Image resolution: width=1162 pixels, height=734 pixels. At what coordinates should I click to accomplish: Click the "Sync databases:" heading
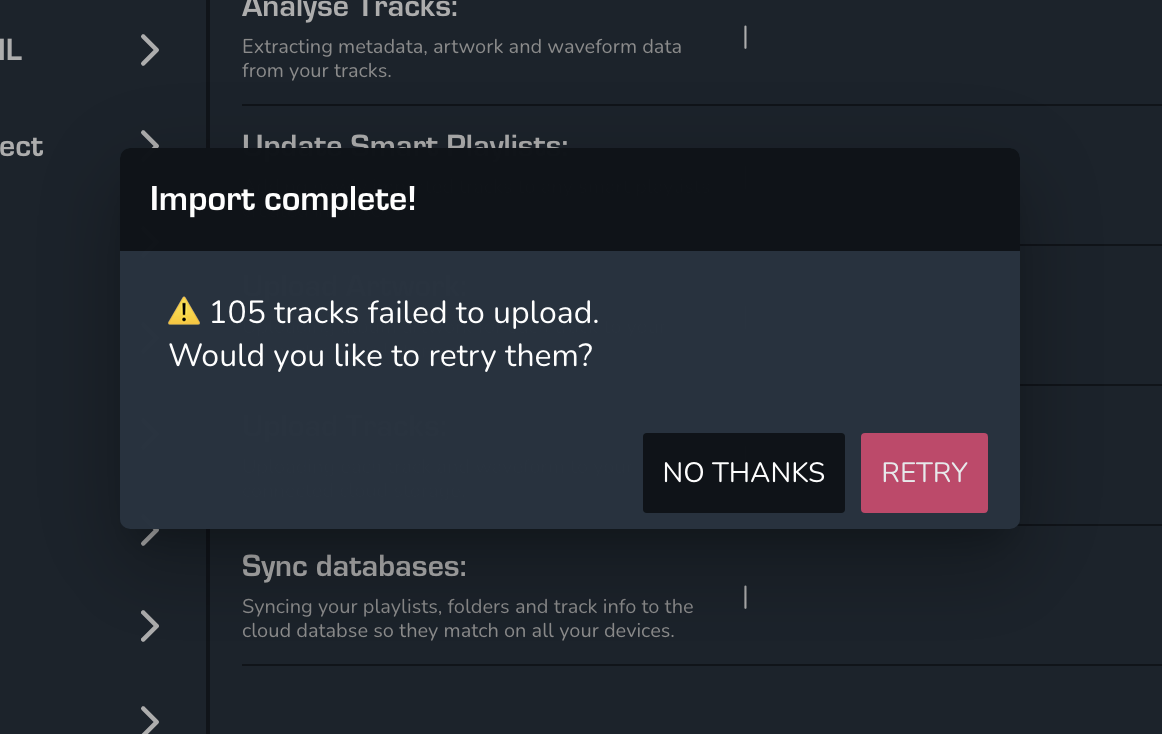click(x=354, y=567)
